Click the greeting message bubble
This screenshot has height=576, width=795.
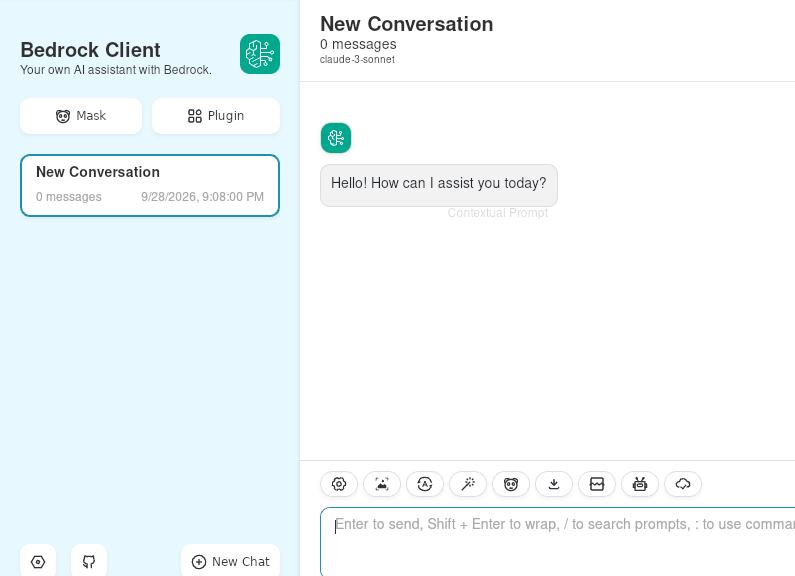pyautogui.click(x=439, y=185)
